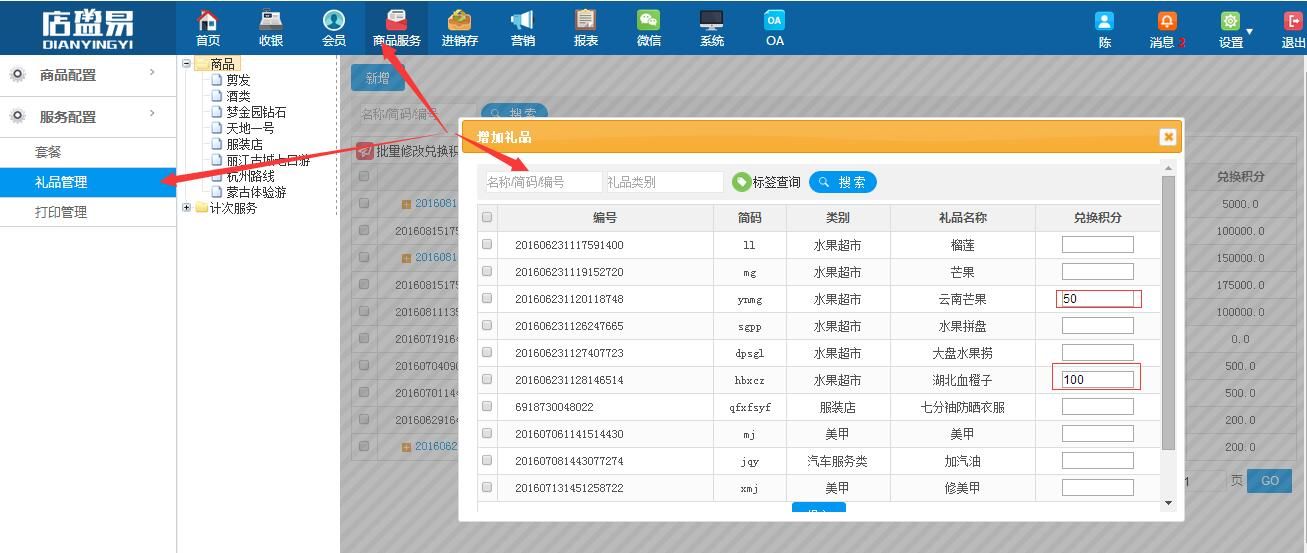Select 套餐 in the sidebar
This screenshot has height=553, width=1307.
coord(88,152)
